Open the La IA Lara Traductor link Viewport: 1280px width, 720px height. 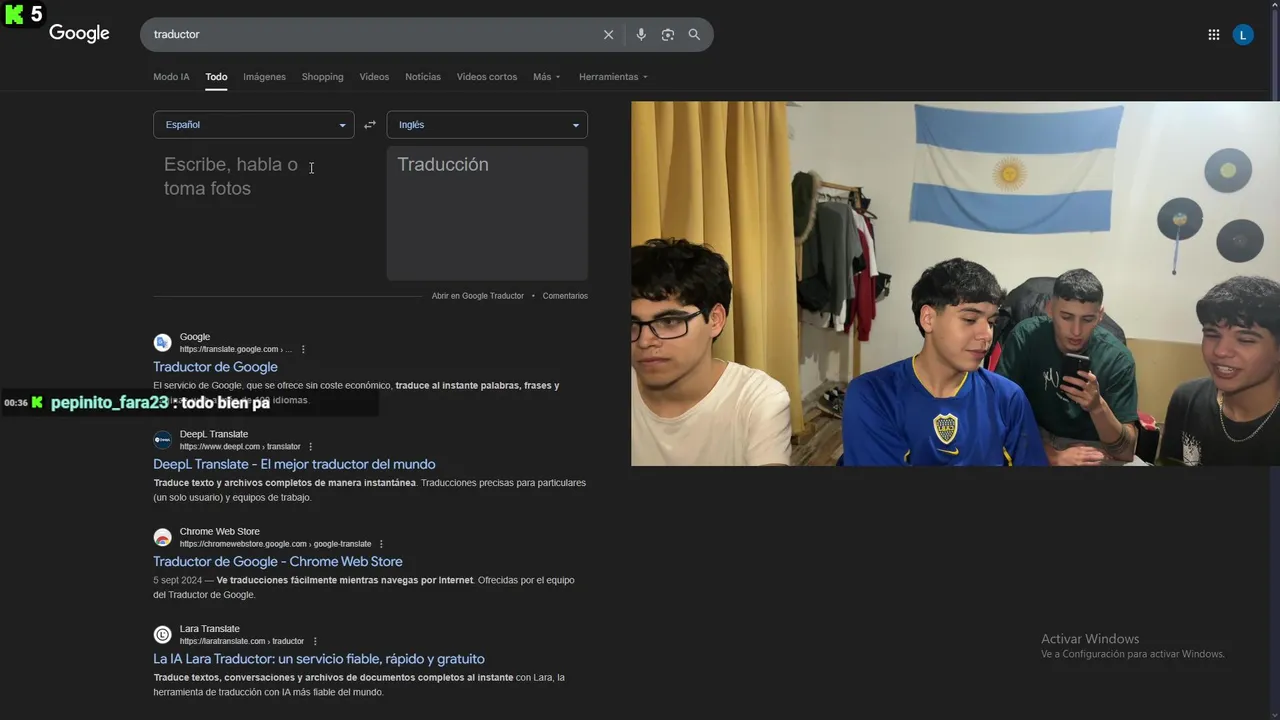click(x=319, y=659)
